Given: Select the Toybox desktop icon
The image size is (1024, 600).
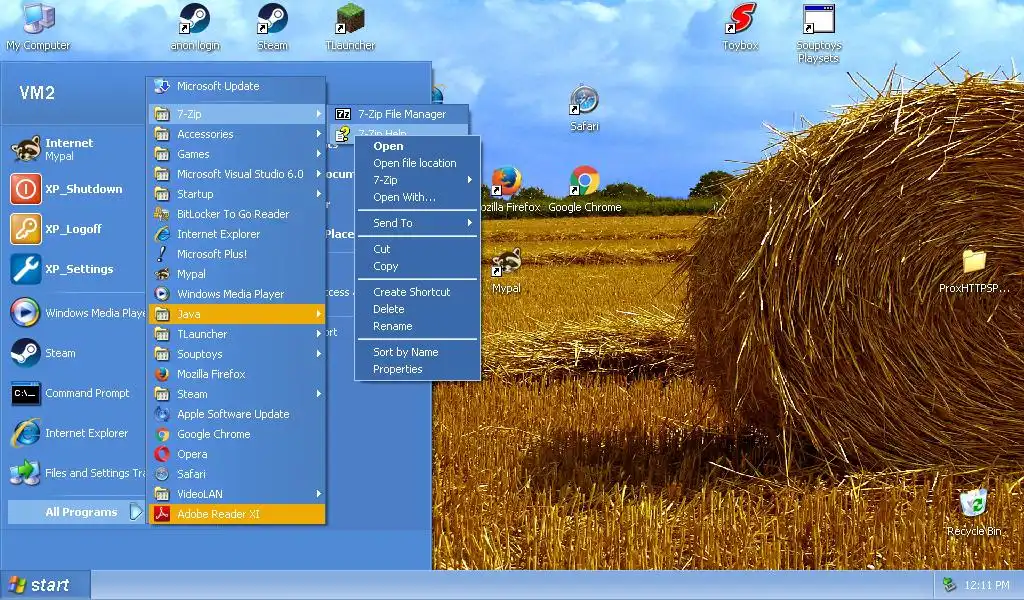Looking at the screenshot, I should pyautogui.click(x=740, y=27).
